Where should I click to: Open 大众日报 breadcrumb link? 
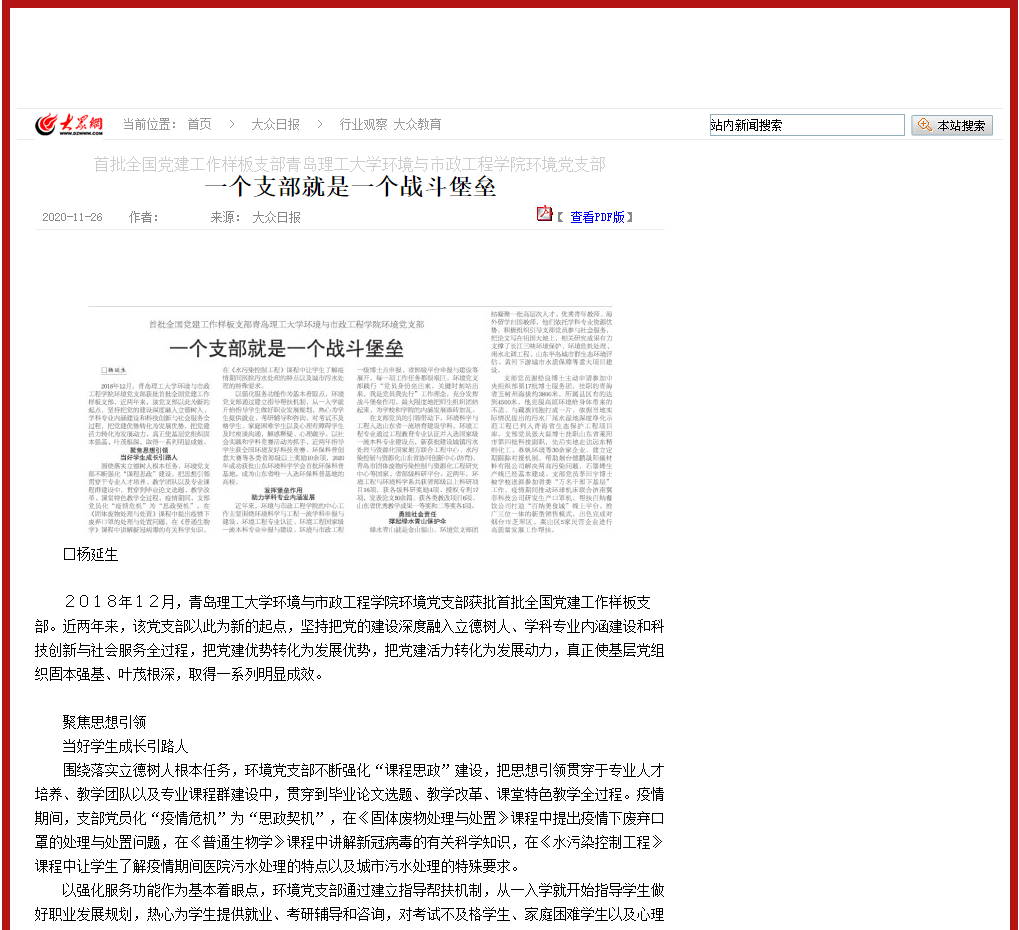point(275,124)
